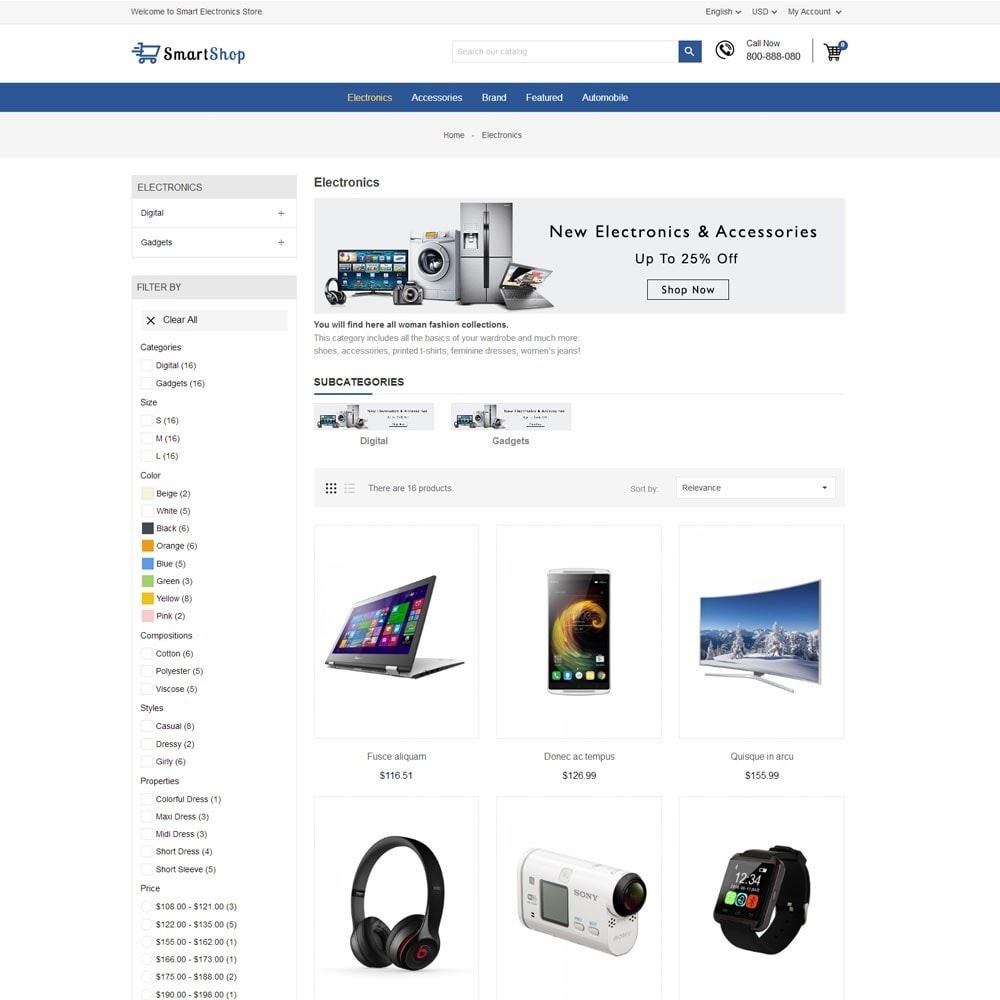Screen dimensions: 1000x1000
Task: Select Orange color swatch
Action: pyautogui.click(x=147, y=546)
